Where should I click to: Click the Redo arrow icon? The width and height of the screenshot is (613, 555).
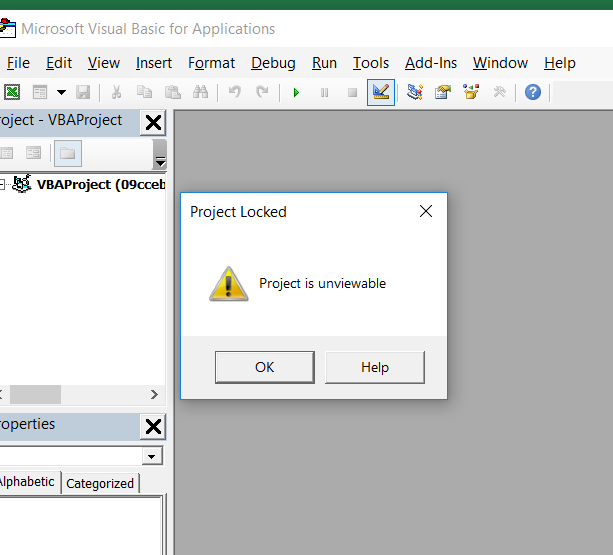pyautogui.click(x=262, y=92)
